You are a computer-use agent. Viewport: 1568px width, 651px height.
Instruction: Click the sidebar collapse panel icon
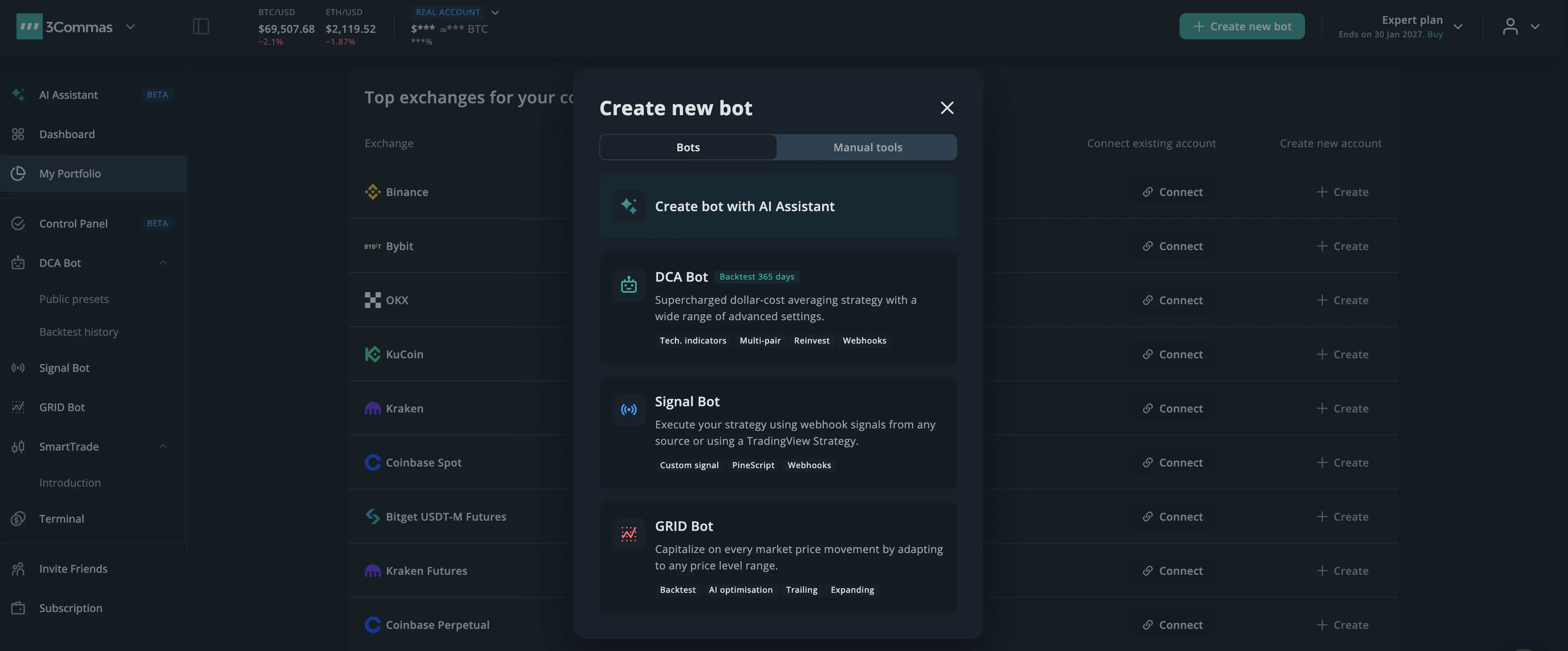[201, 26]
